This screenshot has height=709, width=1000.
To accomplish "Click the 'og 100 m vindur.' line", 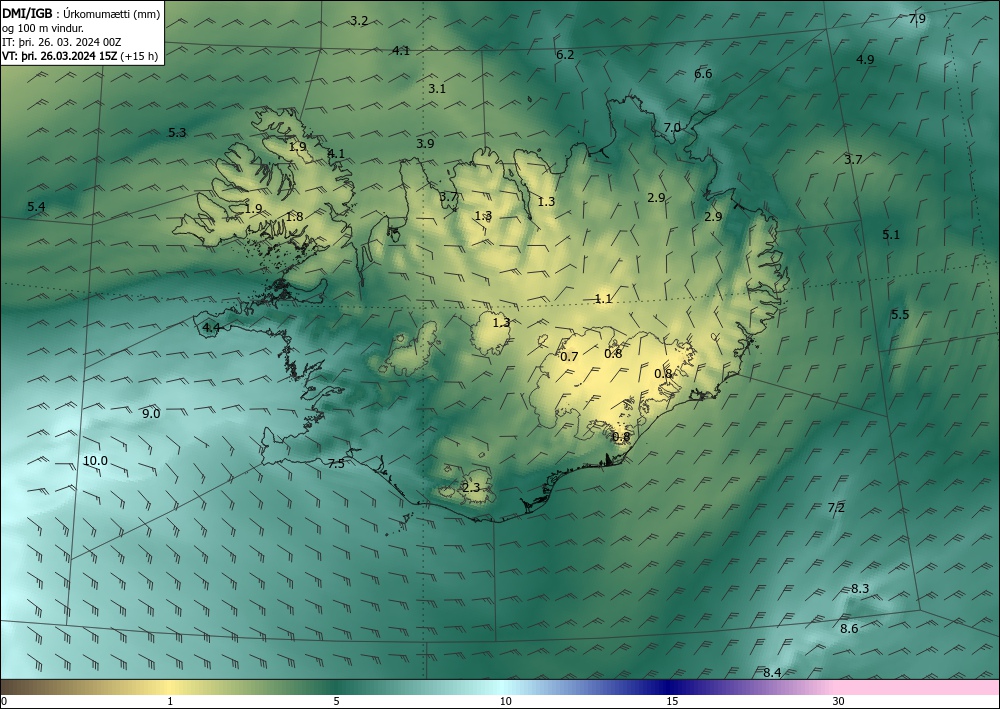I will click(43, 28).
